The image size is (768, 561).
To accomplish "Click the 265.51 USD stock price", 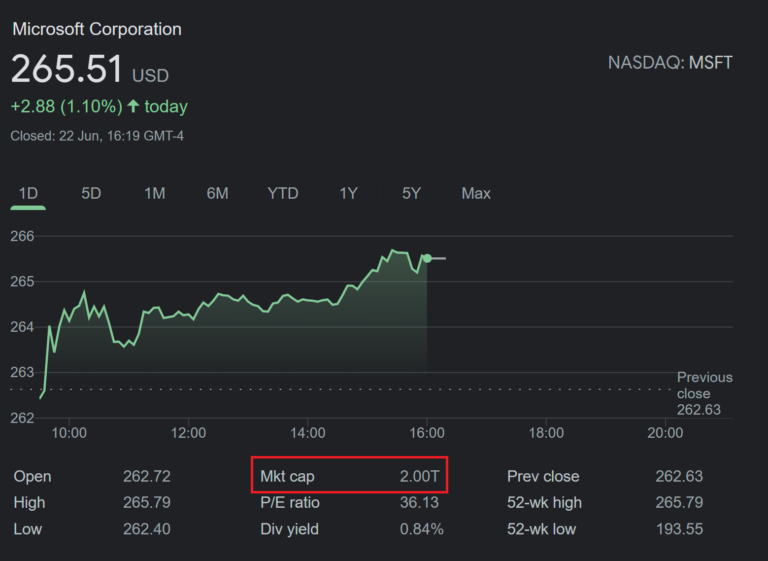I will 90,70.
